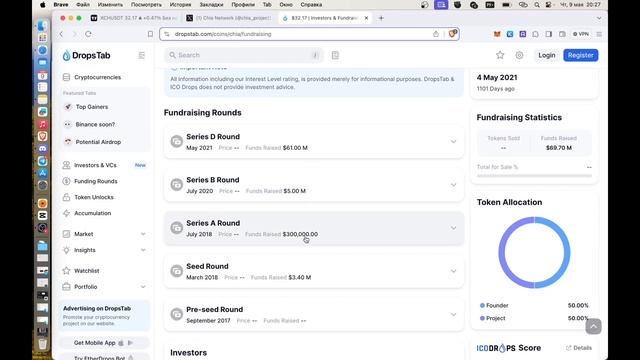Click the Founder legend color dot

pos(482,305)
